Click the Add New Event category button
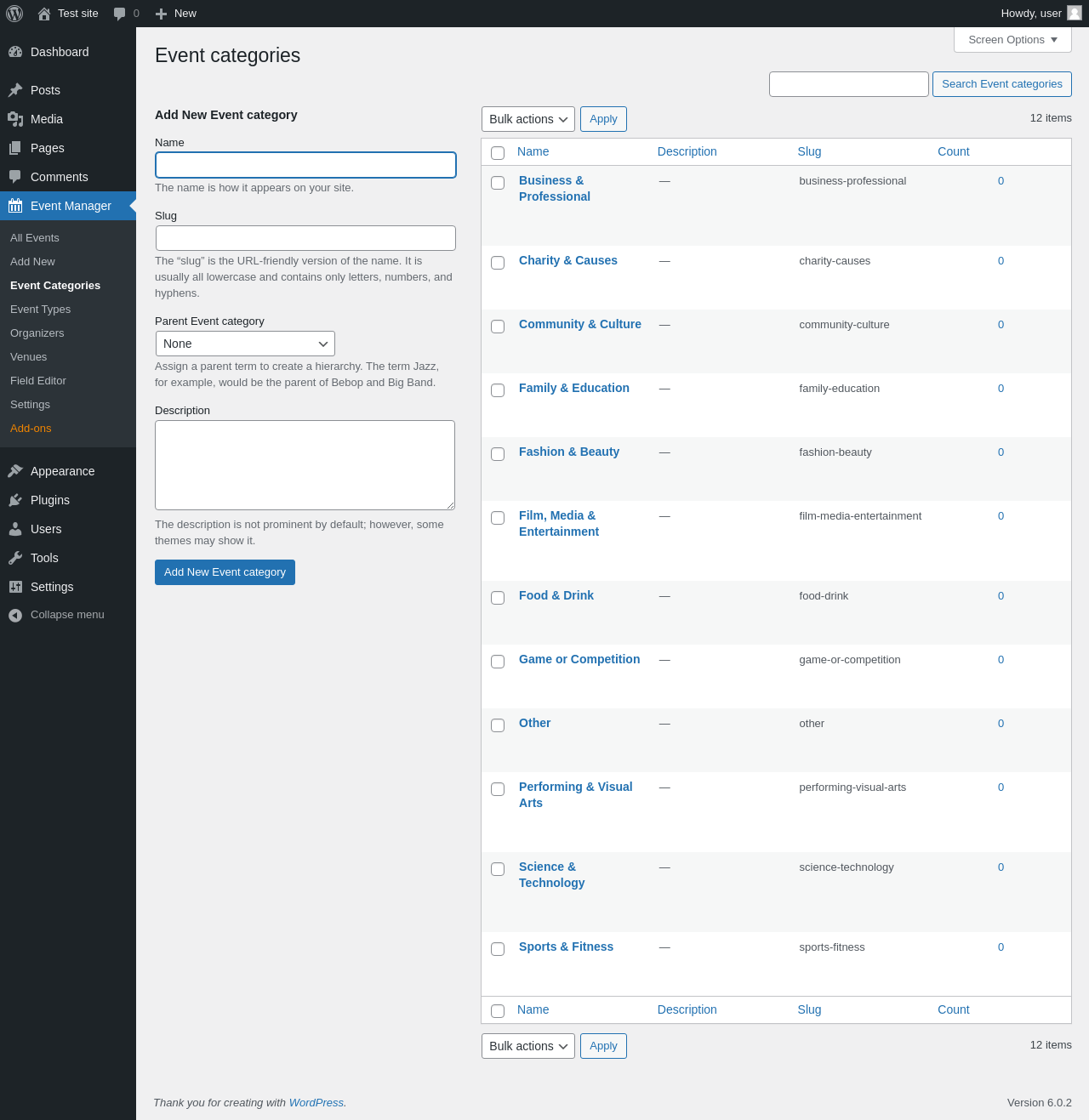1089x1120 pixels. [x=225, y=572]
